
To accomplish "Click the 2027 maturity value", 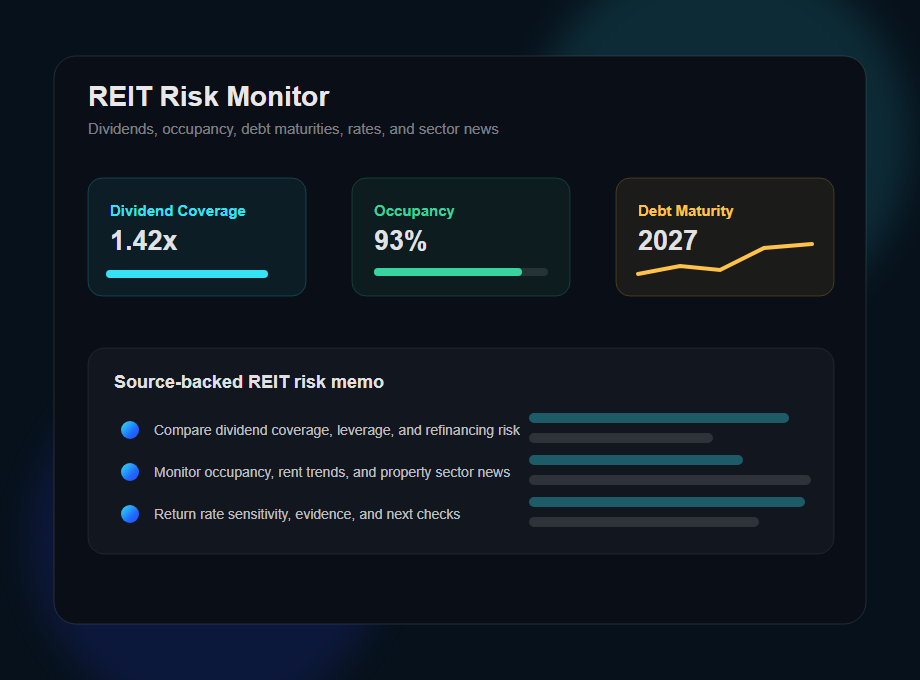I will tap(667, 241).
